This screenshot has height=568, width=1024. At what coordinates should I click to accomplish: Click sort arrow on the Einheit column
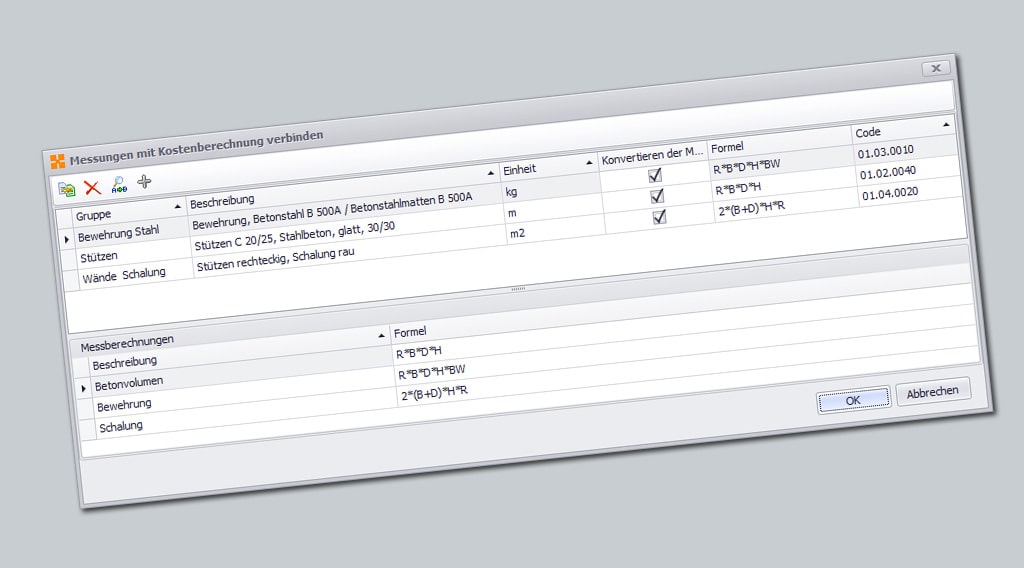click(x=588, y=160)
